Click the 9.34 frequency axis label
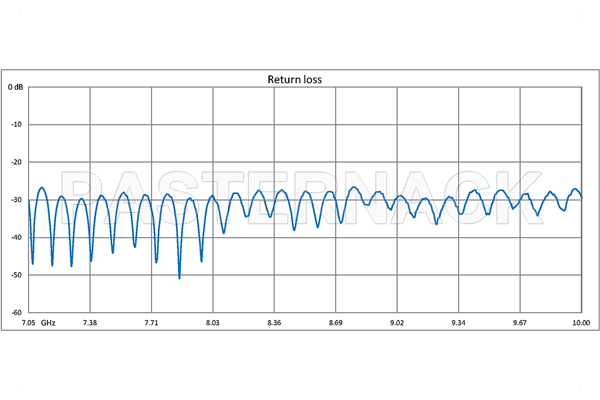The width and height of the screenshot is (600, 400). [458, 323]
